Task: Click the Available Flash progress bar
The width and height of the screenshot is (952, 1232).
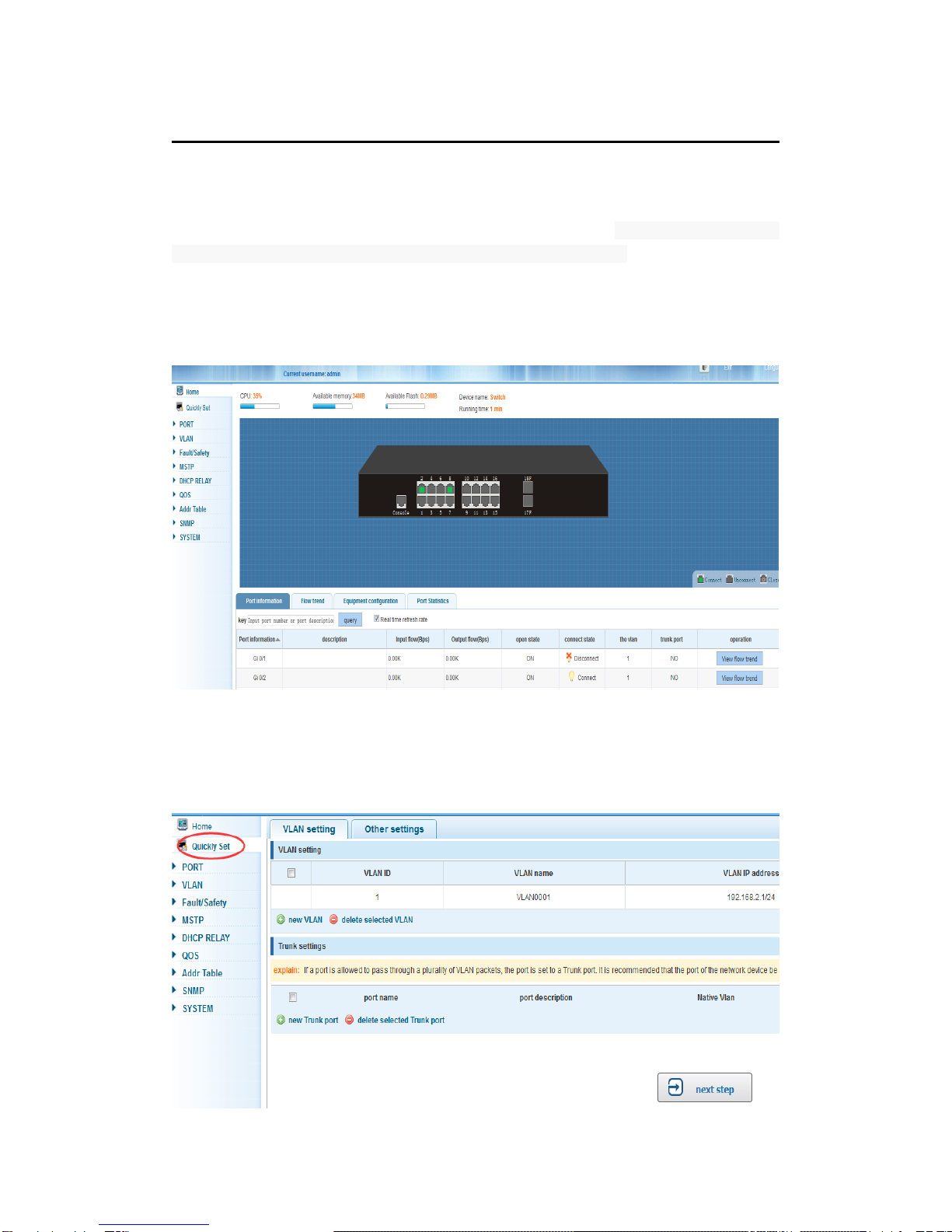Action: [x=405, y=406]
